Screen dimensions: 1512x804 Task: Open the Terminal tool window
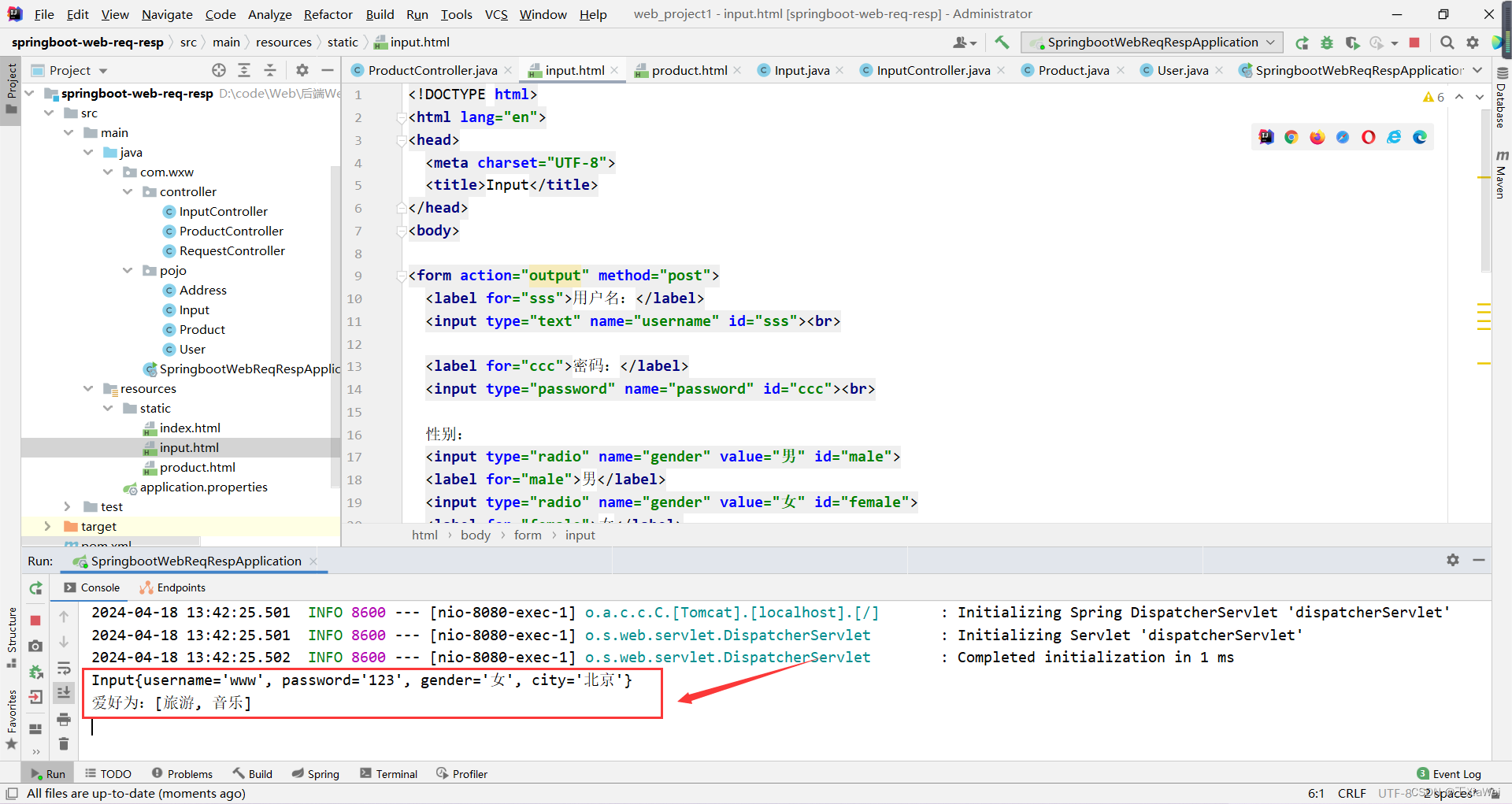click(x=389, y=774)
